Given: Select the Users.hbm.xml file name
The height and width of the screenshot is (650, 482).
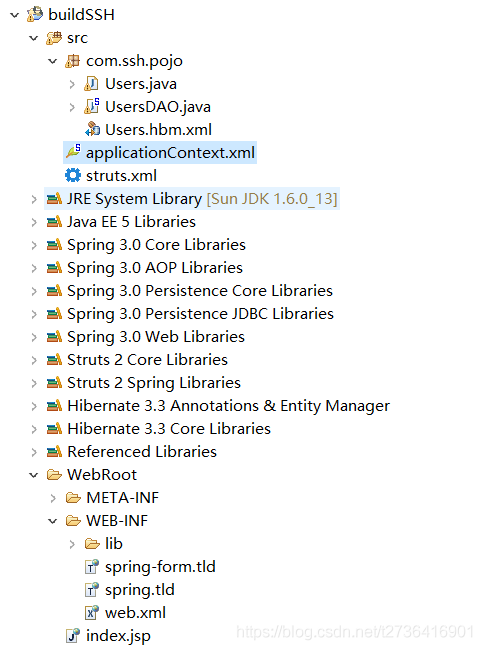Looking at the screenshot, I should [158, 130].
